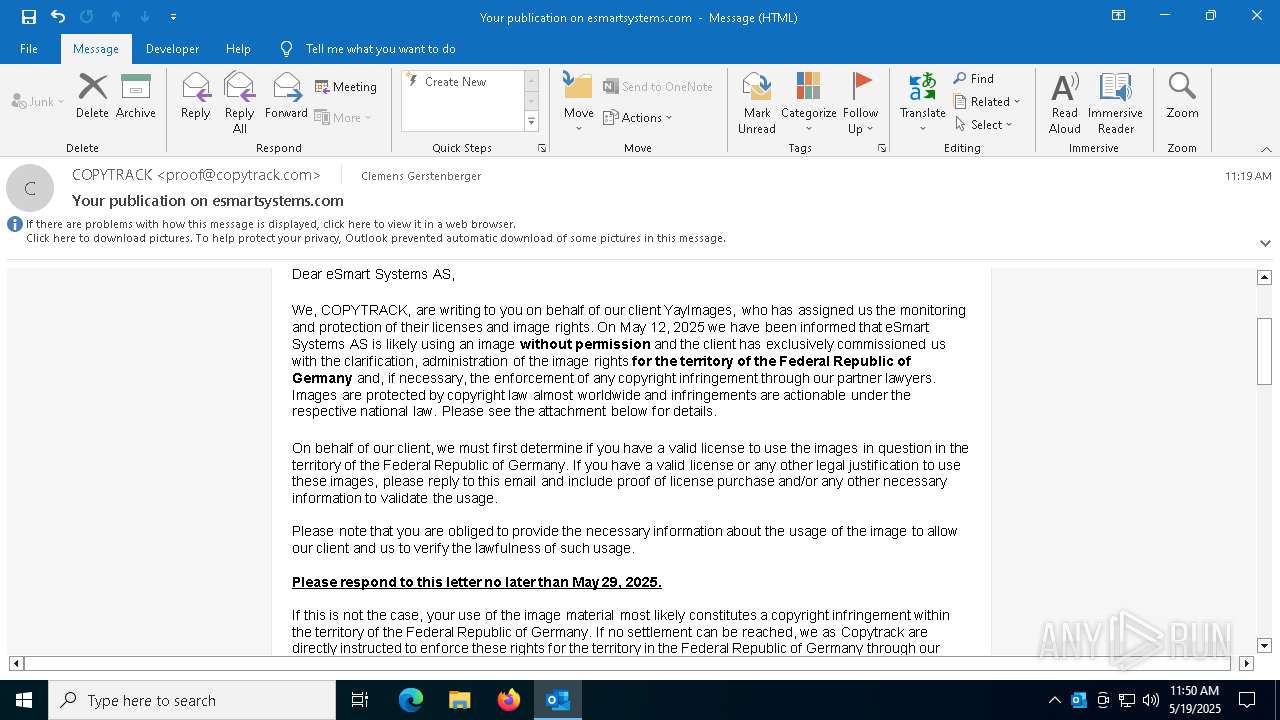
Task: Click the taskbar search box
Action: (192, 700)
